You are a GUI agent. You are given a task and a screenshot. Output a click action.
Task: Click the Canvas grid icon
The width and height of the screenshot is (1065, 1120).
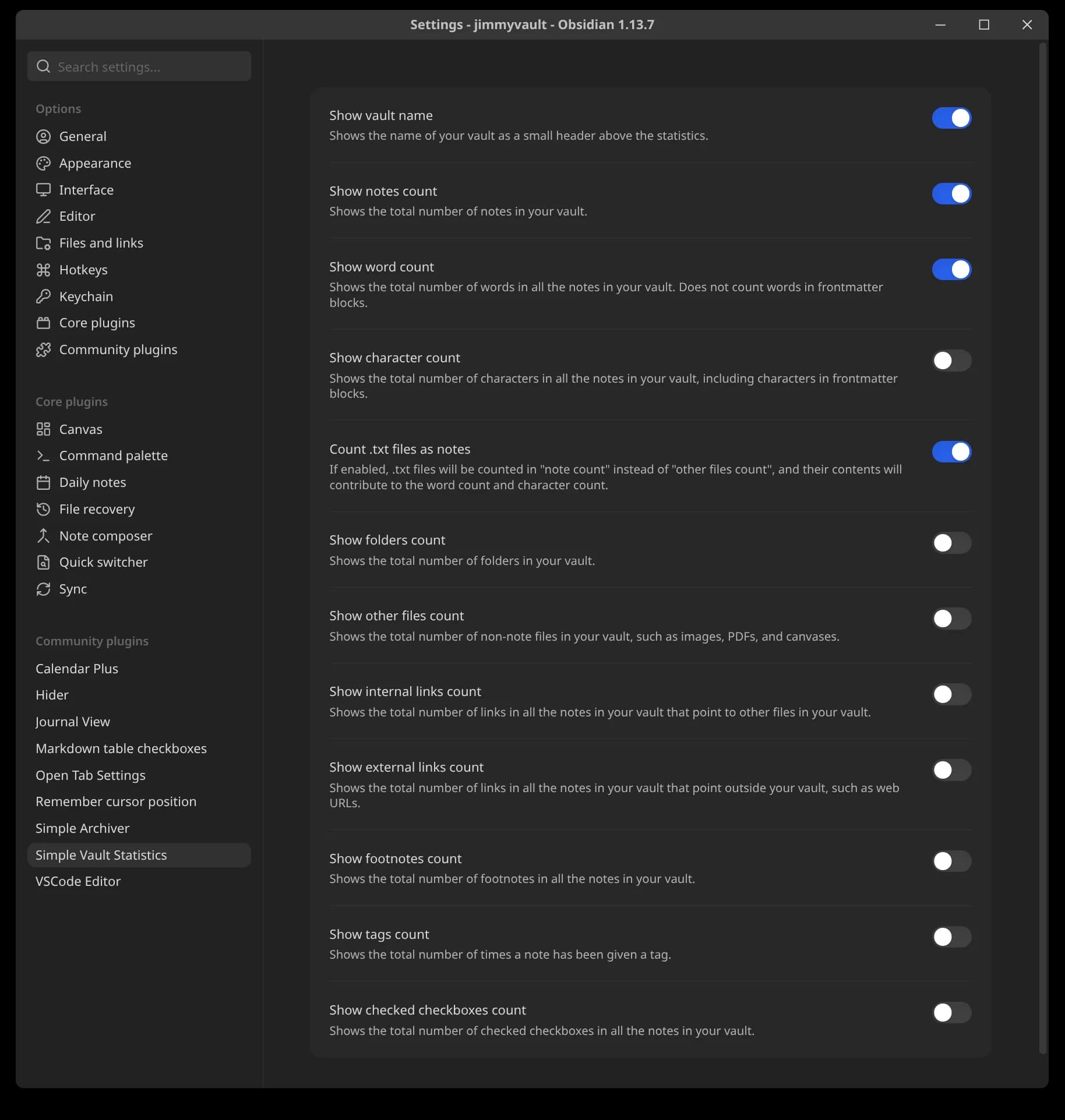(44, 429)
